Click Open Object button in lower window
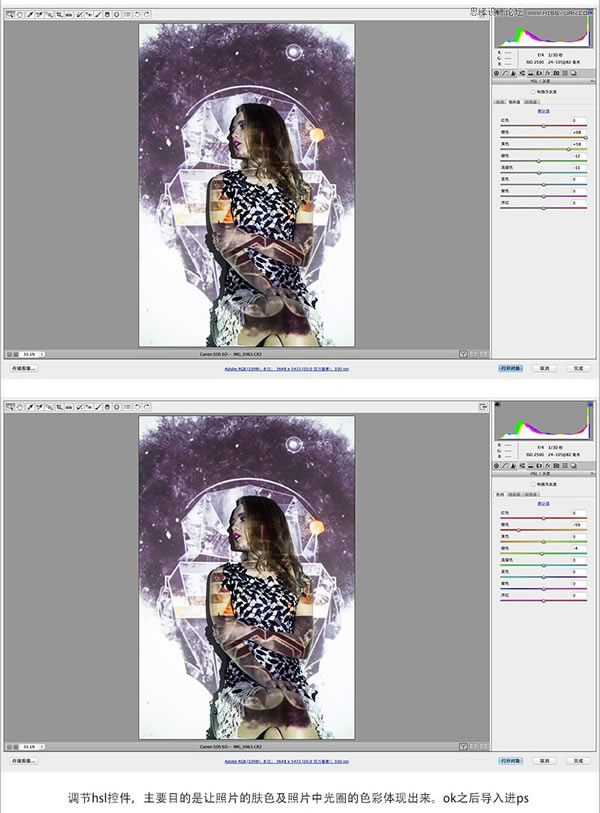The image size is (600, 813). click(511, 761)
